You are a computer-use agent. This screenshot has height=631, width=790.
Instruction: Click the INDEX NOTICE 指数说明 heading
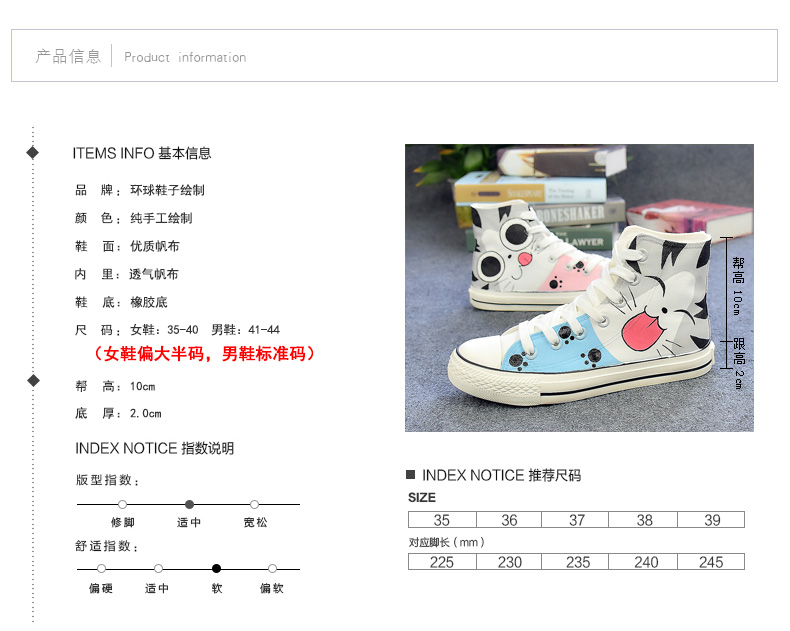tap(155, 448)
